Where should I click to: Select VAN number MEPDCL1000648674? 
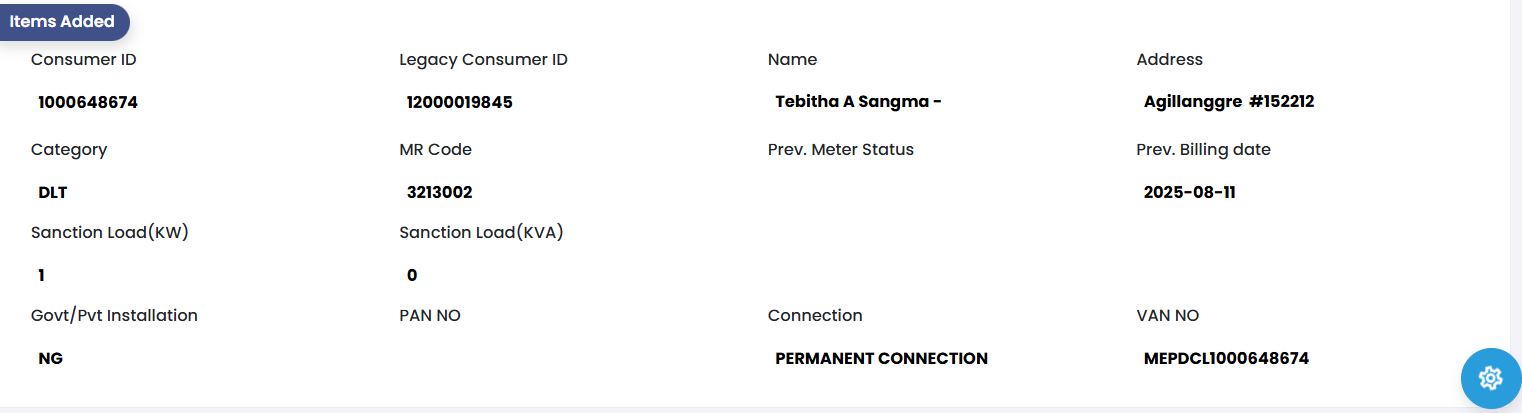[x=1226, y=358]
